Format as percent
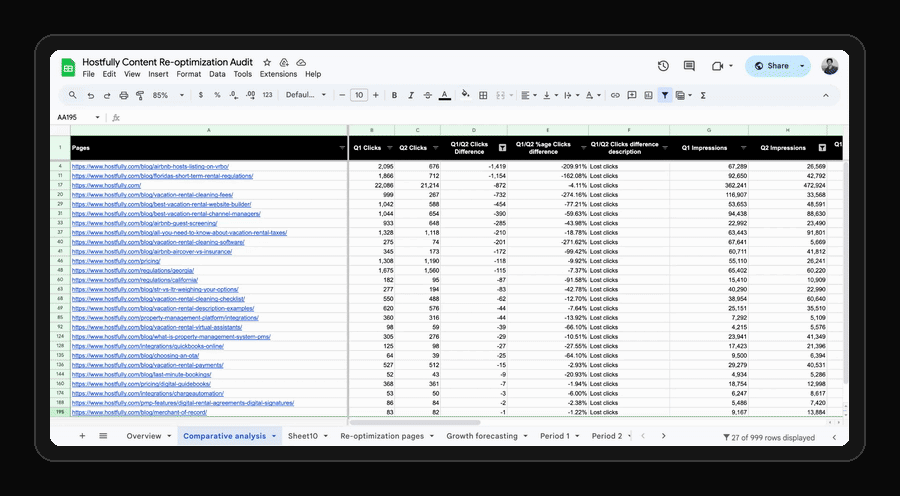Viewport: 900px width, 496px height. click(x=217, y=95)
